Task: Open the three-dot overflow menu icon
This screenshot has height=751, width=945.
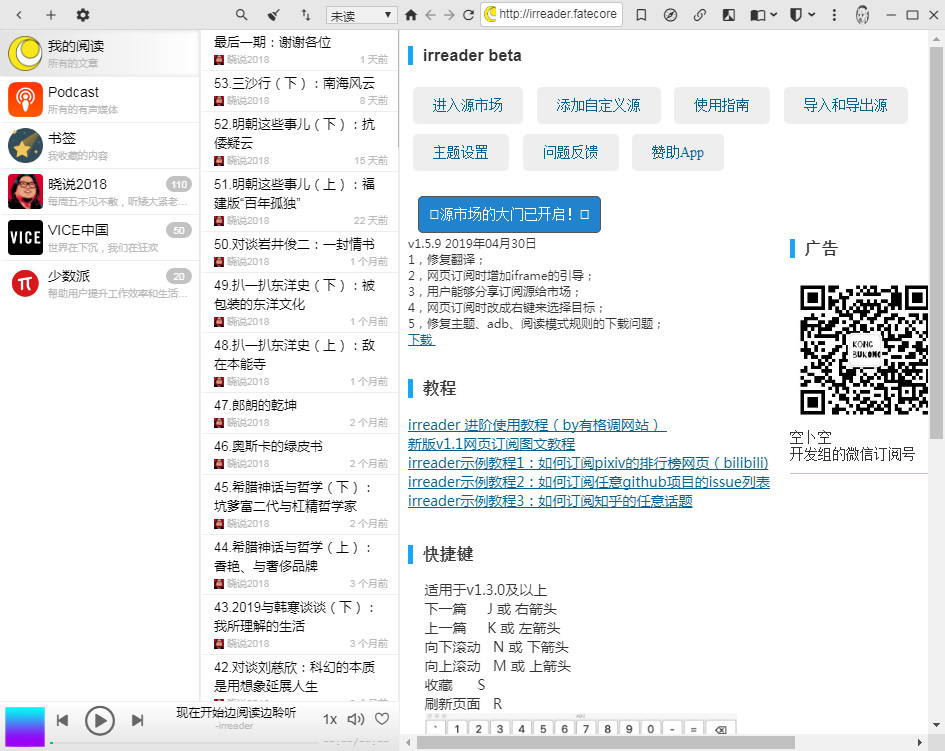Action: (834, 16)
